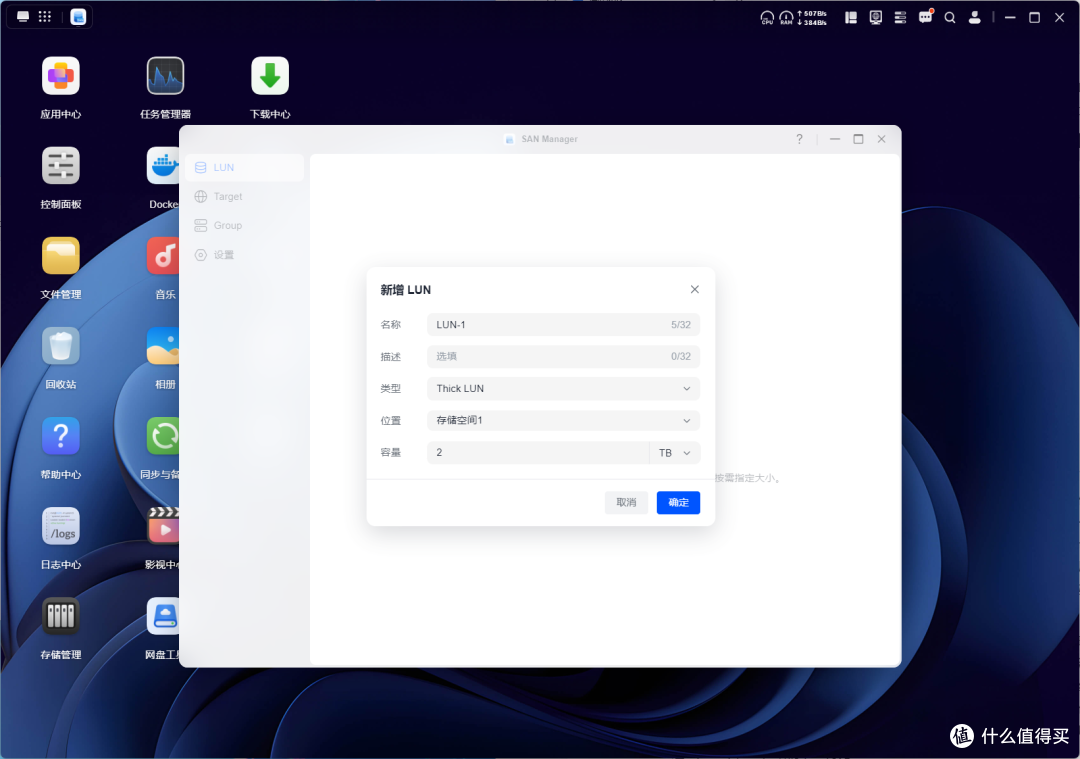
Task: Click the 取消 button
Action: 626,503
